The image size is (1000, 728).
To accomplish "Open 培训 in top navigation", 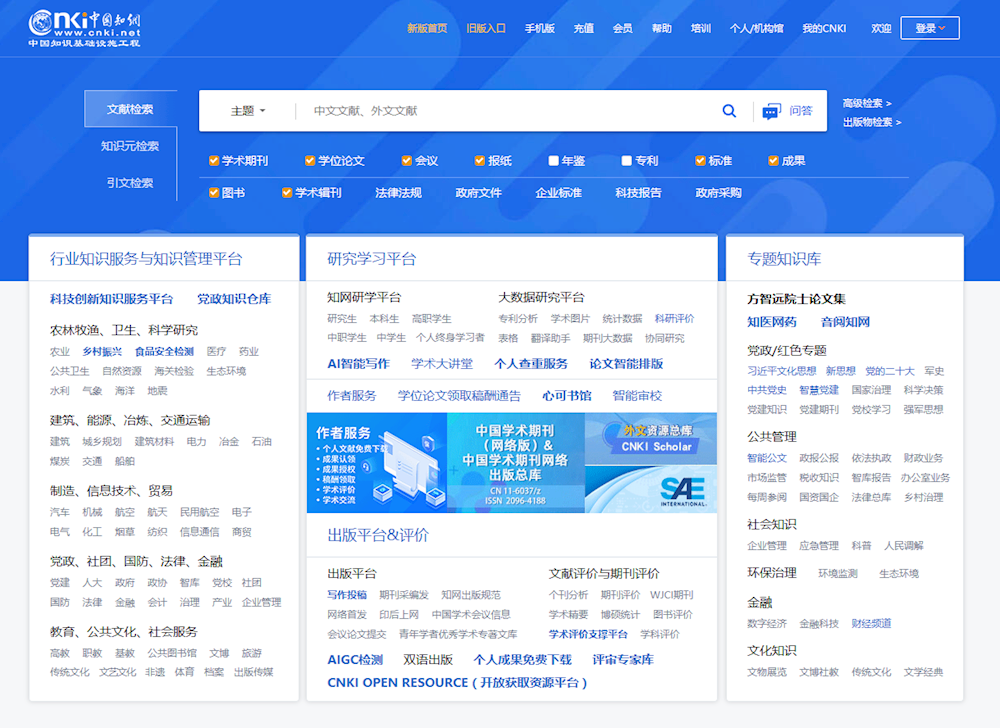I will point(701,28).
